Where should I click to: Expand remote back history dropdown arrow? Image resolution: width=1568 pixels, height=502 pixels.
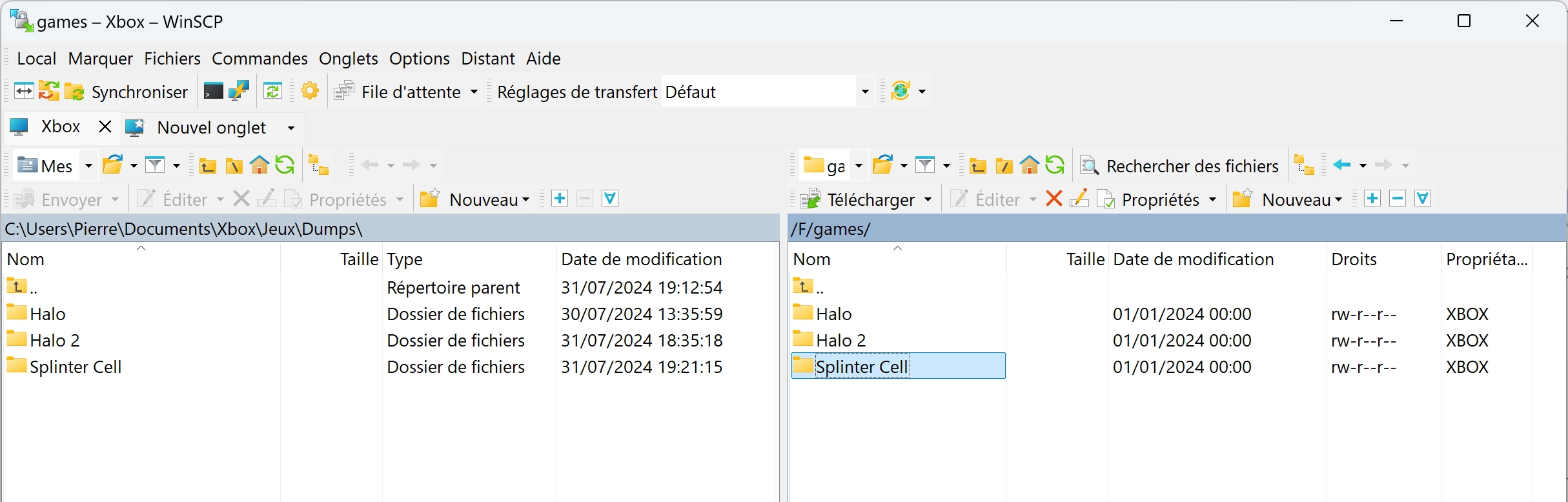[1363, 166]
